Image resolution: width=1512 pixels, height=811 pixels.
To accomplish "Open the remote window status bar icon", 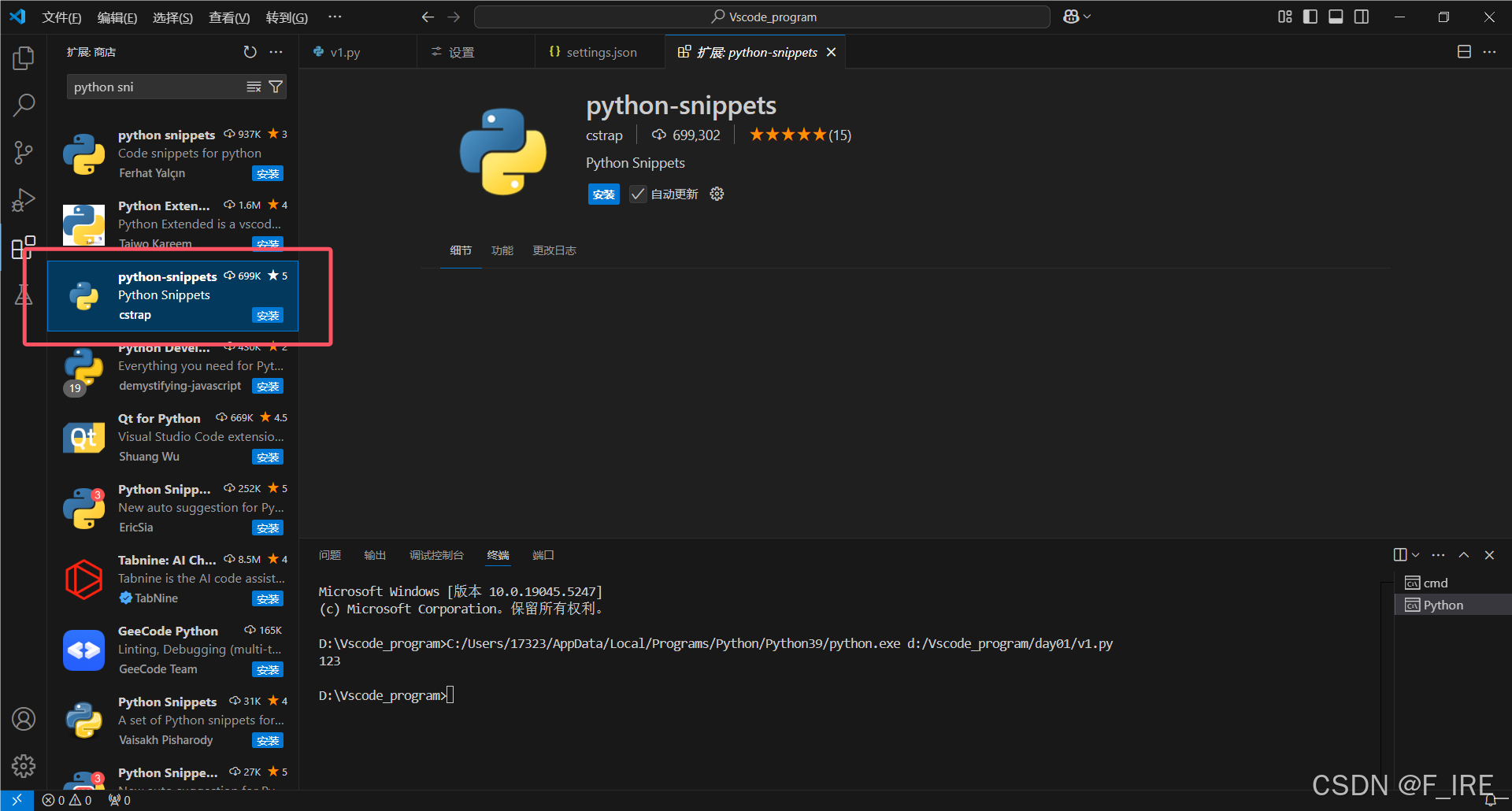I will pos(17,800).
